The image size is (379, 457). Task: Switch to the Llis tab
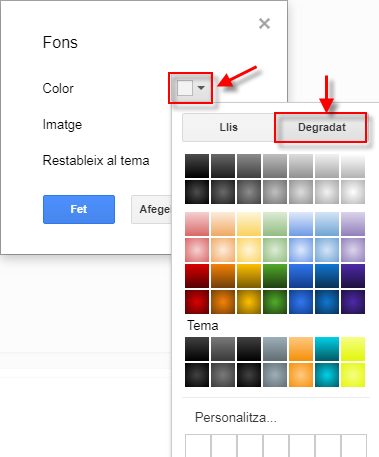(x=228, y=127)
